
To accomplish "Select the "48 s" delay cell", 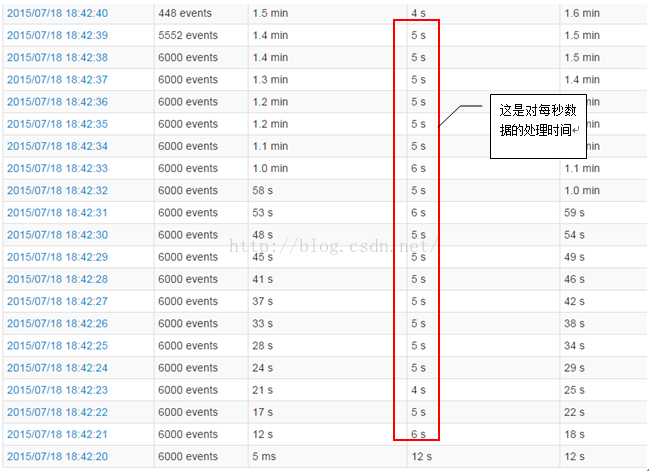I will [x=263, y=235].
